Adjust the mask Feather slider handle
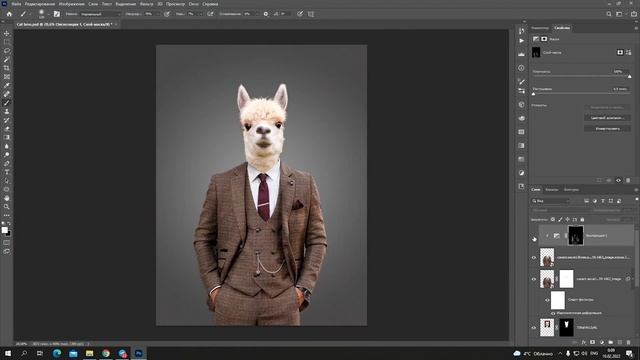 pyautogui.click(x=533, y=94)
